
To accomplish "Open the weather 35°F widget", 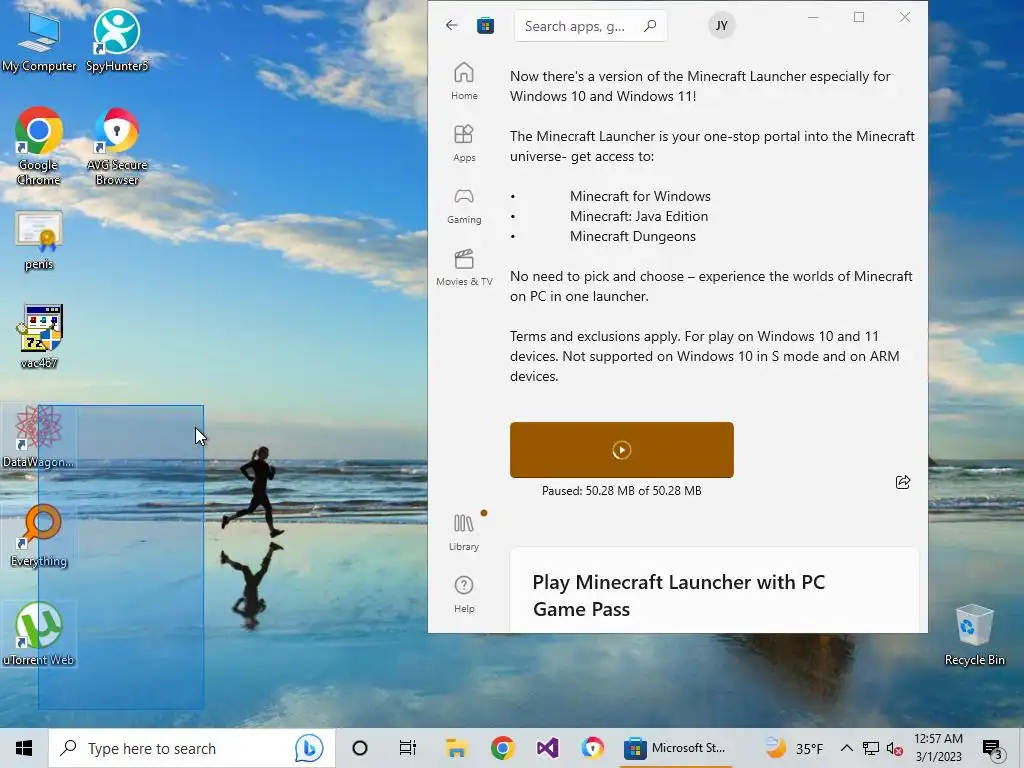I will click(793, 748).
